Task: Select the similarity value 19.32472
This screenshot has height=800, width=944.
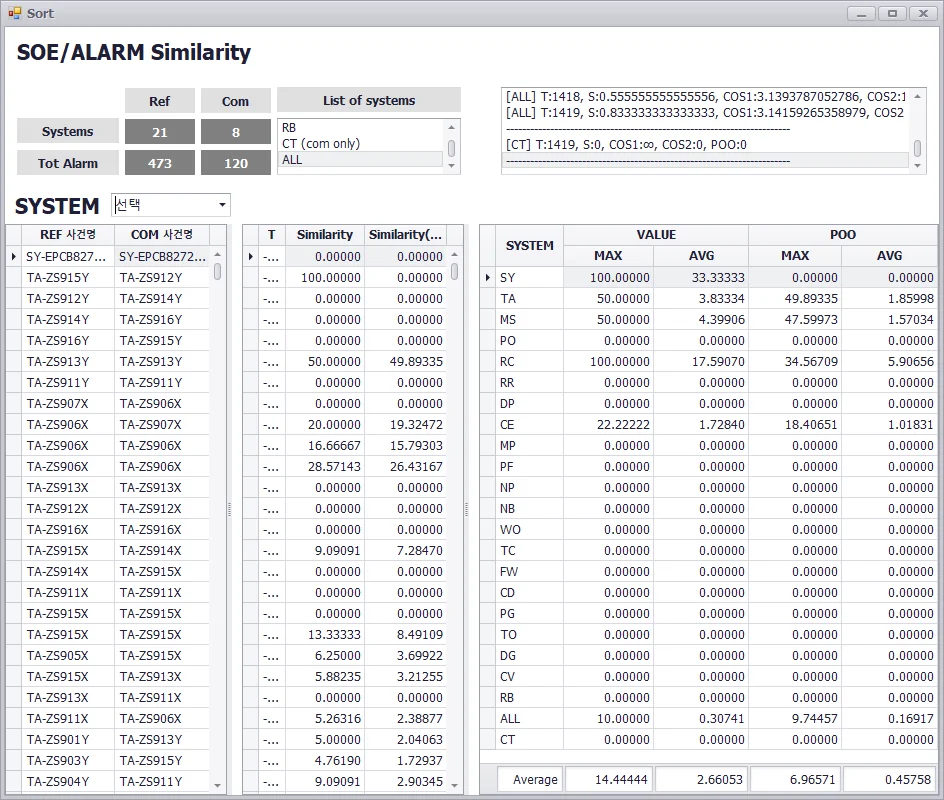Action: 405,424
